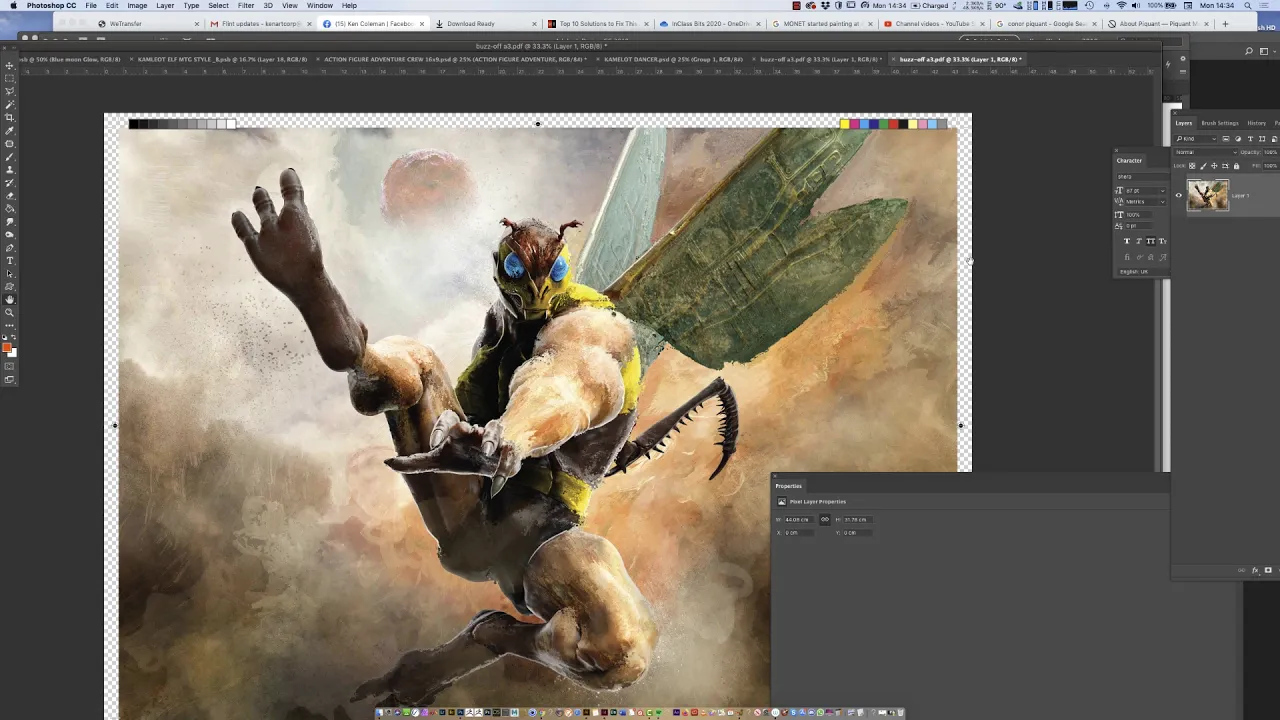The image size is (1280, 720).
Task: Click the width field in Properties
Action: click(800, 520)
